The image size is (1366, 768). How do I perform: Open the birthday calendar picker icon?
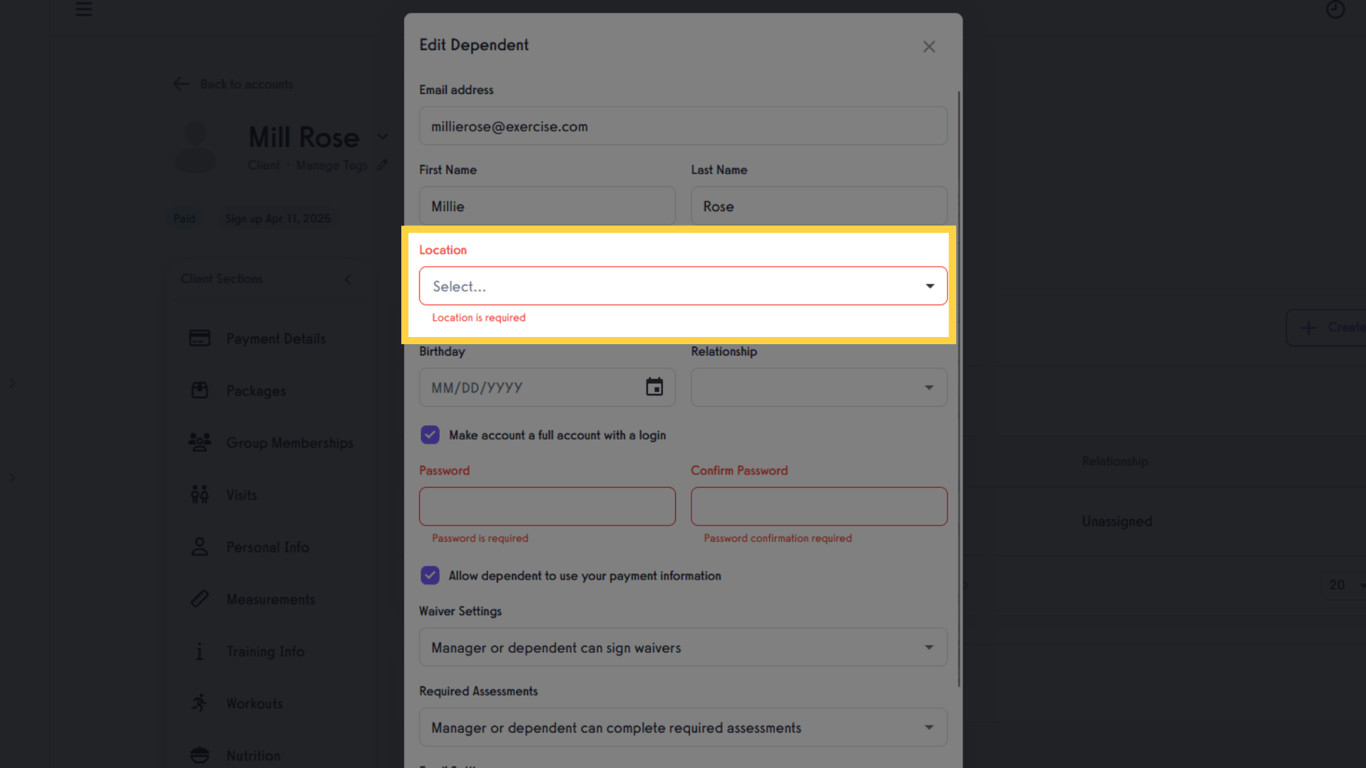tap(654, 387)
